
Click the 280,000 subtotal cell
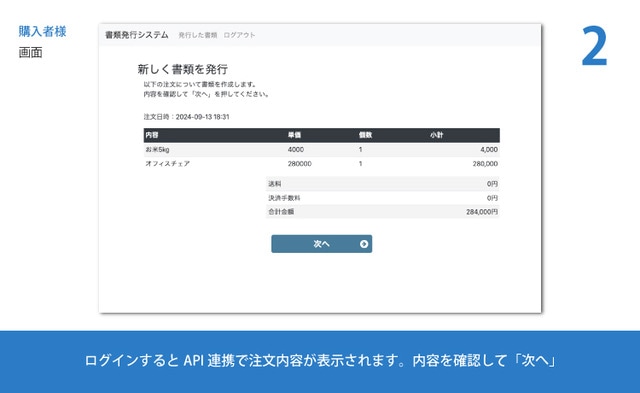point(485,164)
